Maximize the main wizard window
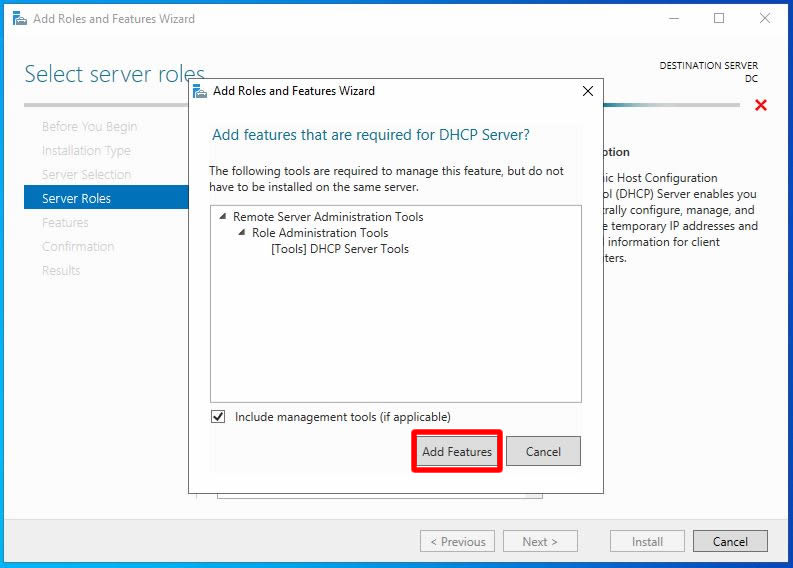This screenshot has height=568, width=793. [x=719, y=19]
